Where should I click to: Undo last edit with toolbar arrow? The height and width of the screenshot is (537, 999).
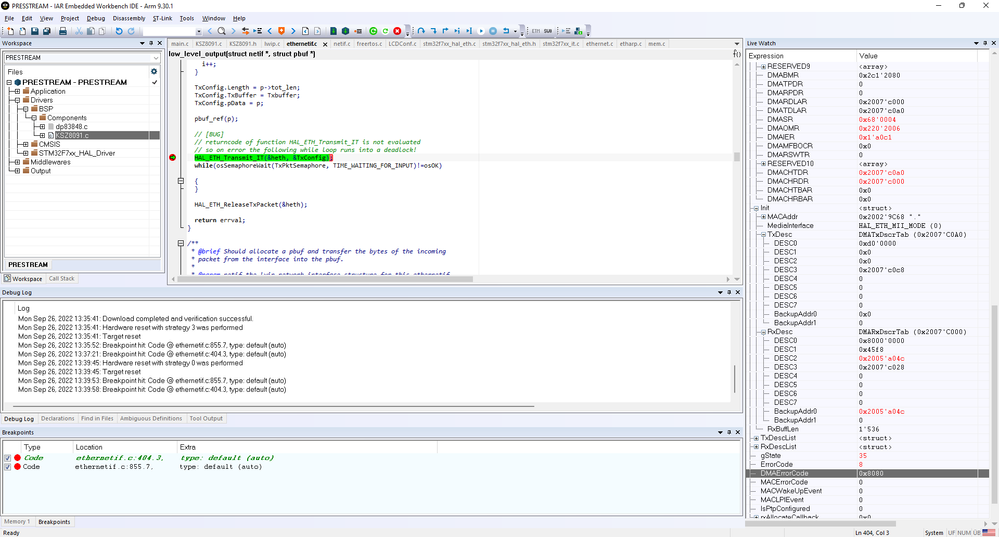pyautogui.click(x=119, y=31)
